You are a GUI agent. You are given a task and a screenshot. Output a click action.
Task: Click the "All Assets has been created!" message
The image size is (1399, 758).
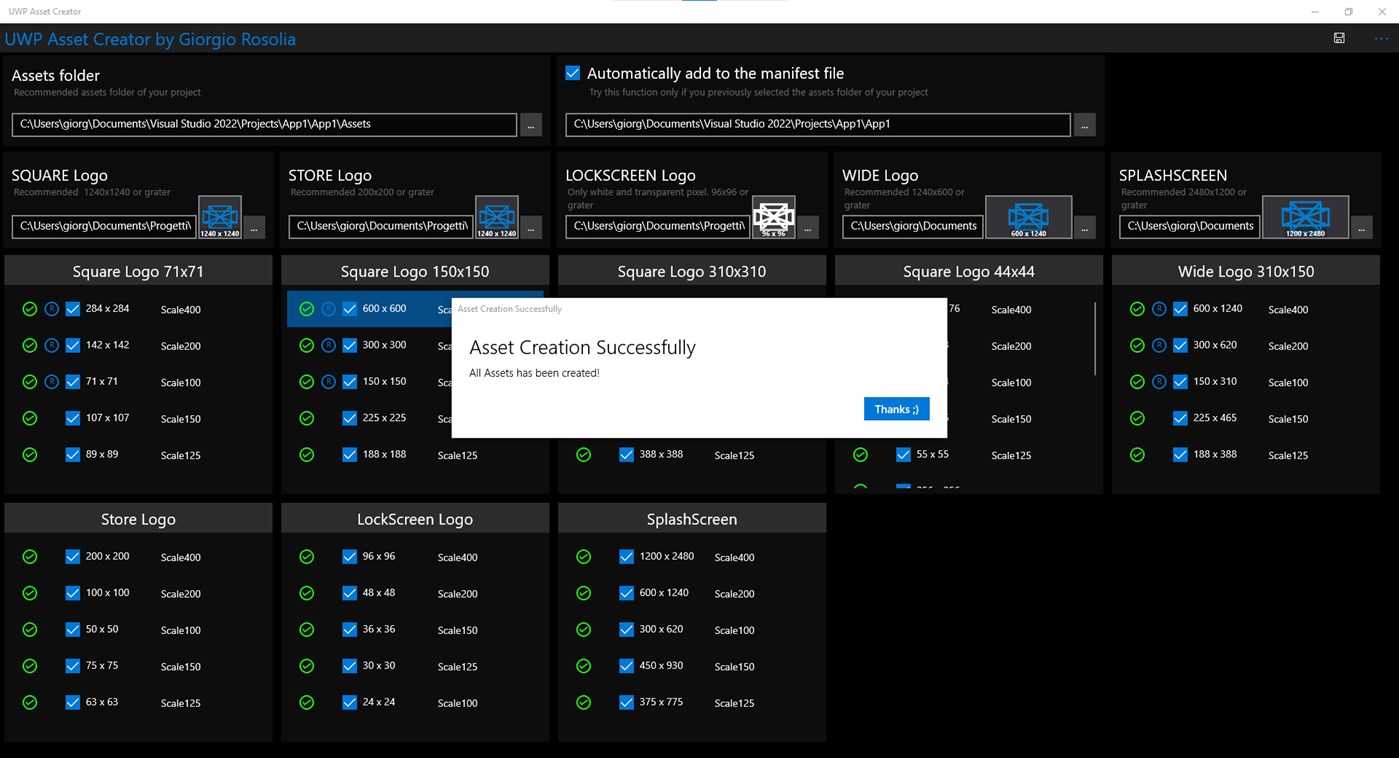(534, 373)
